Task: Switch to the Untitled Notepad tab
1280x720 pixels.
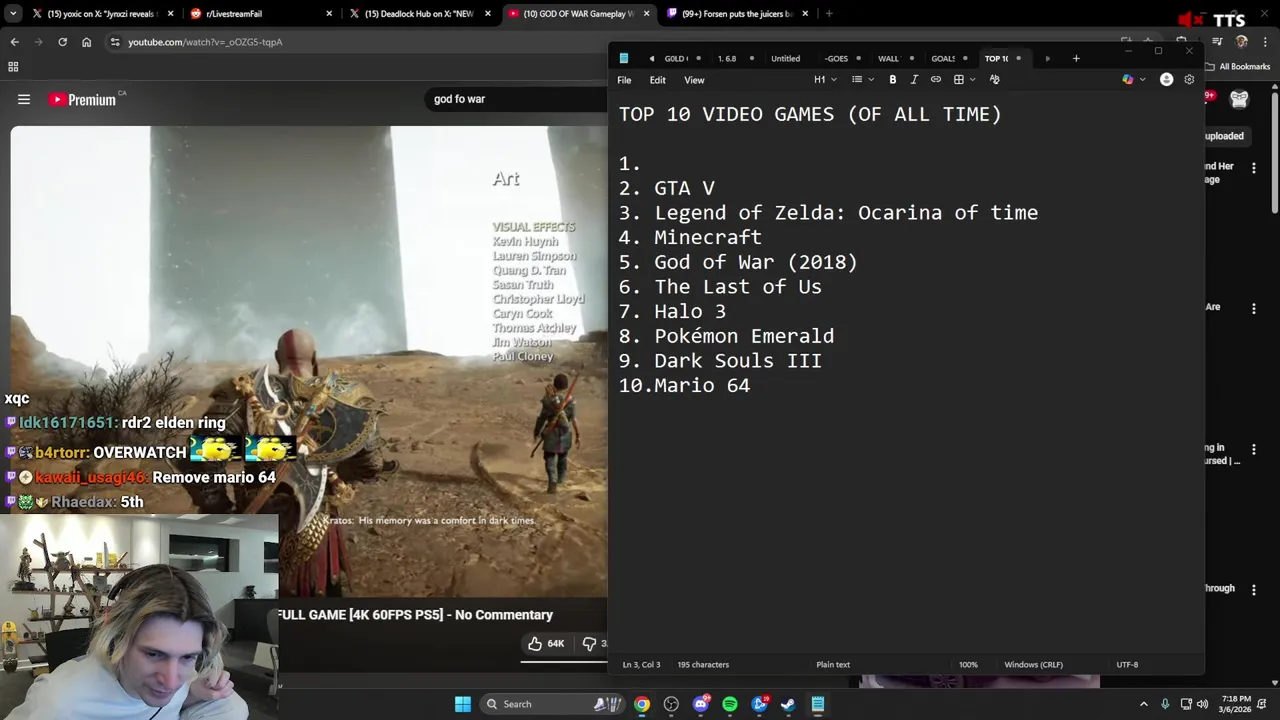Action: click(x=785, y=59)
